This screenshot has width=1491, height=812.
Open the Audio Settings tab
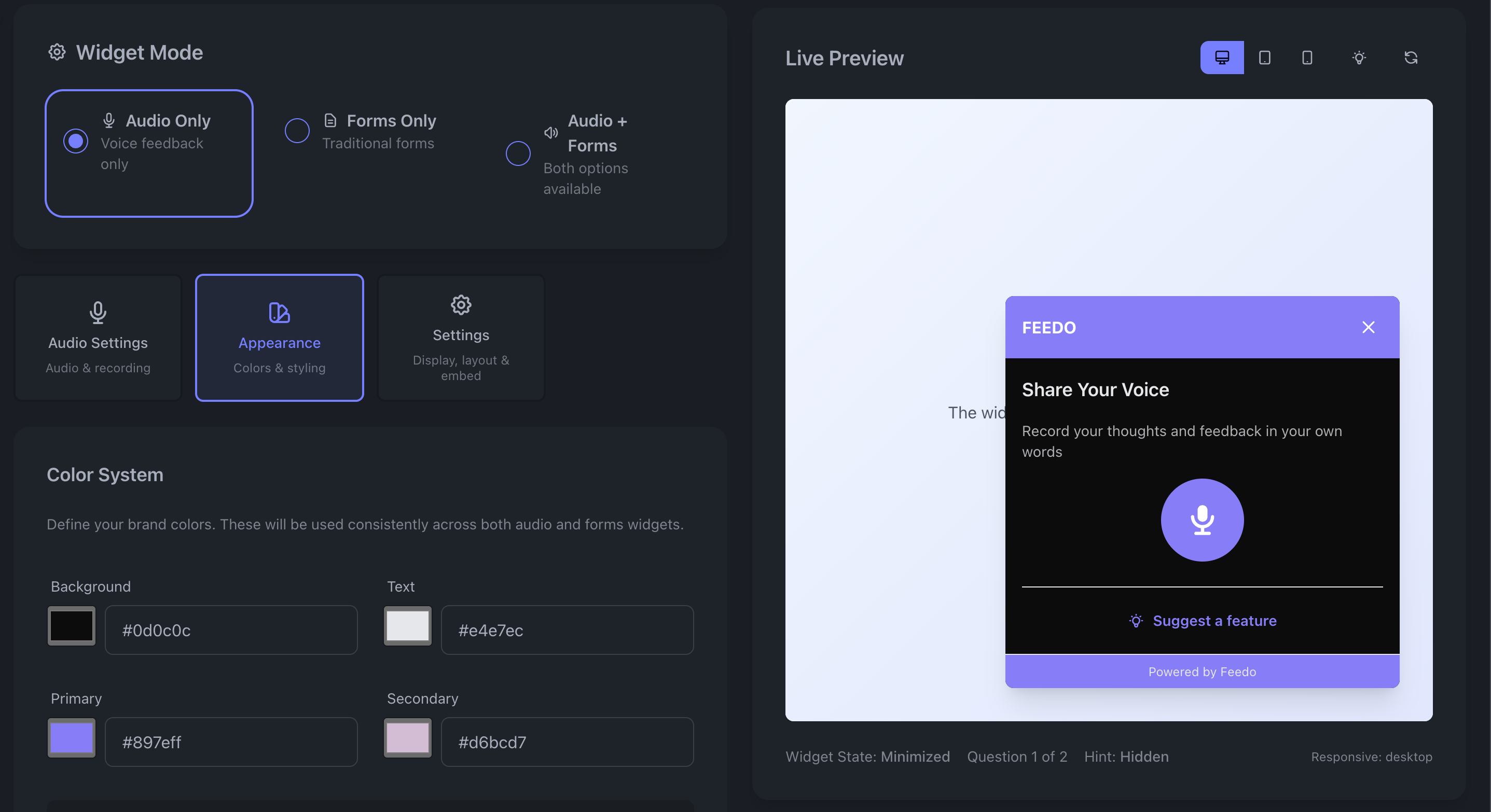[x=98, y=338]
